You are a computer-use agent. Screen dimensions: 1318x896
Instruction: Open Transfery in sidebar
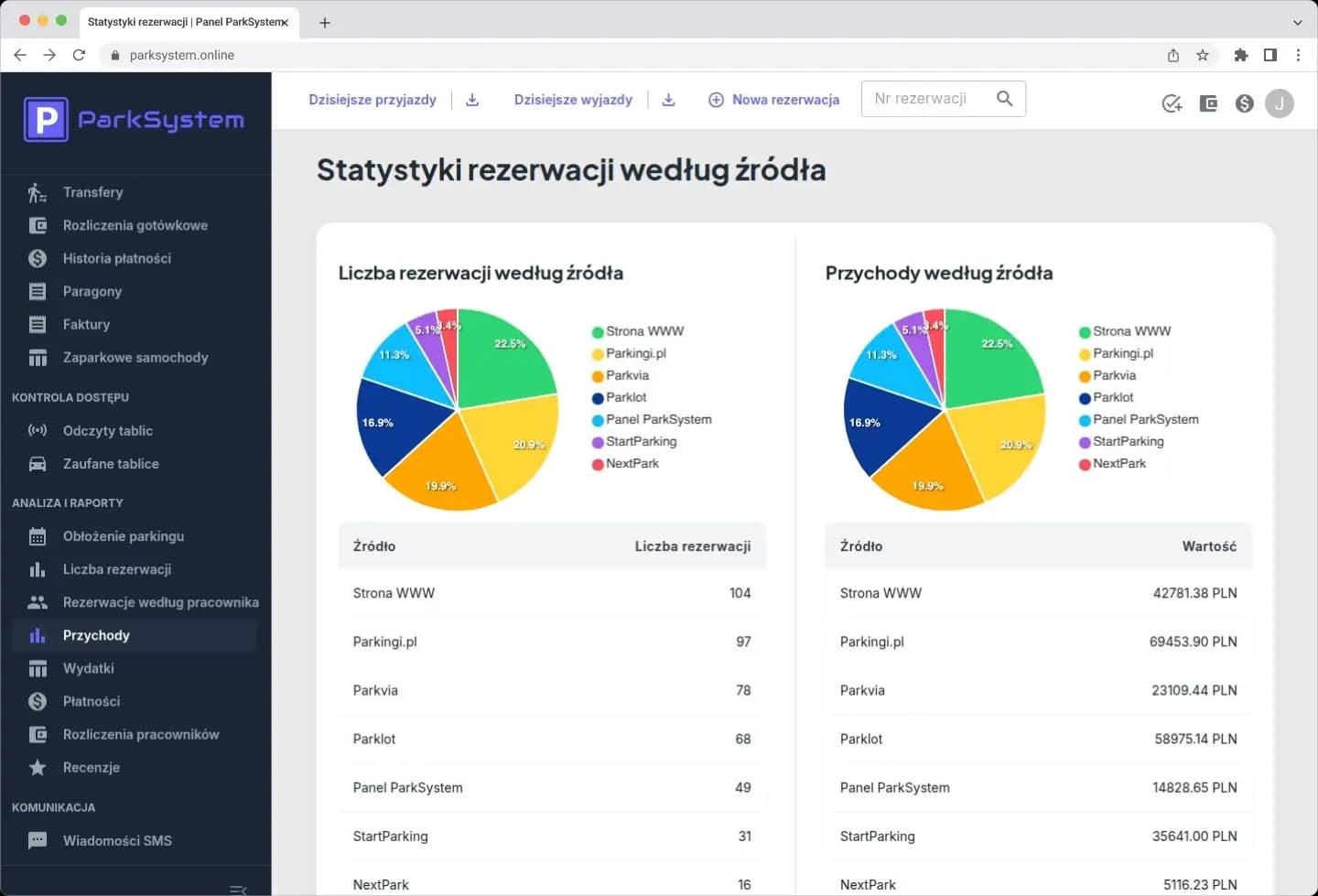135,192
